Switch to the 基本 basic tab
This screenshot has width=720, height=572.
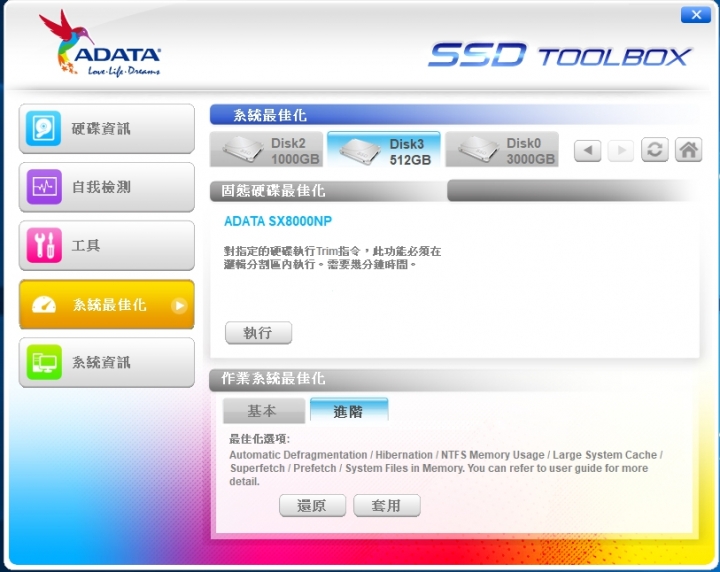264,411
